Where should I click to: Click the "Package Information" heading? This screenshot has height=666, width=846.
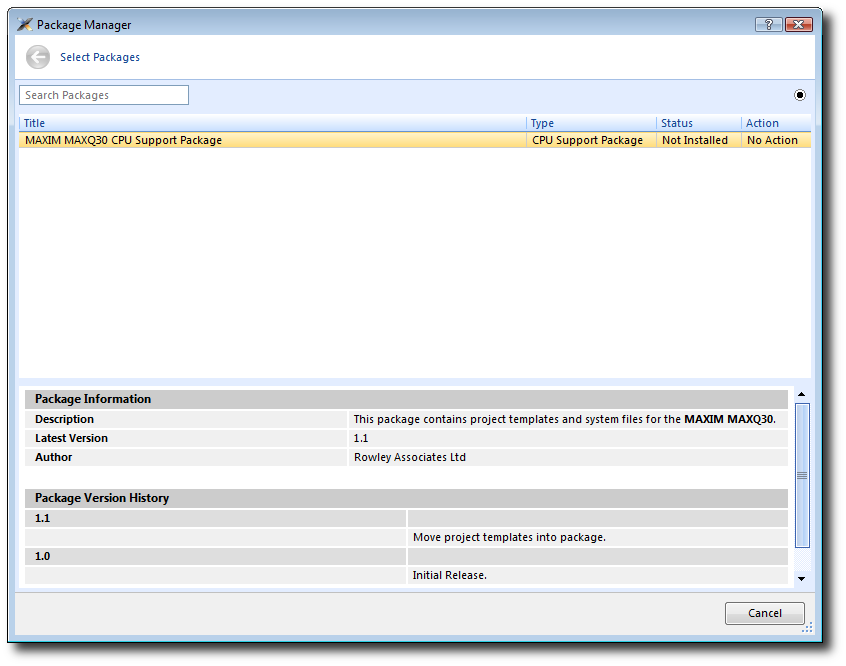click(x=93, y=399)
